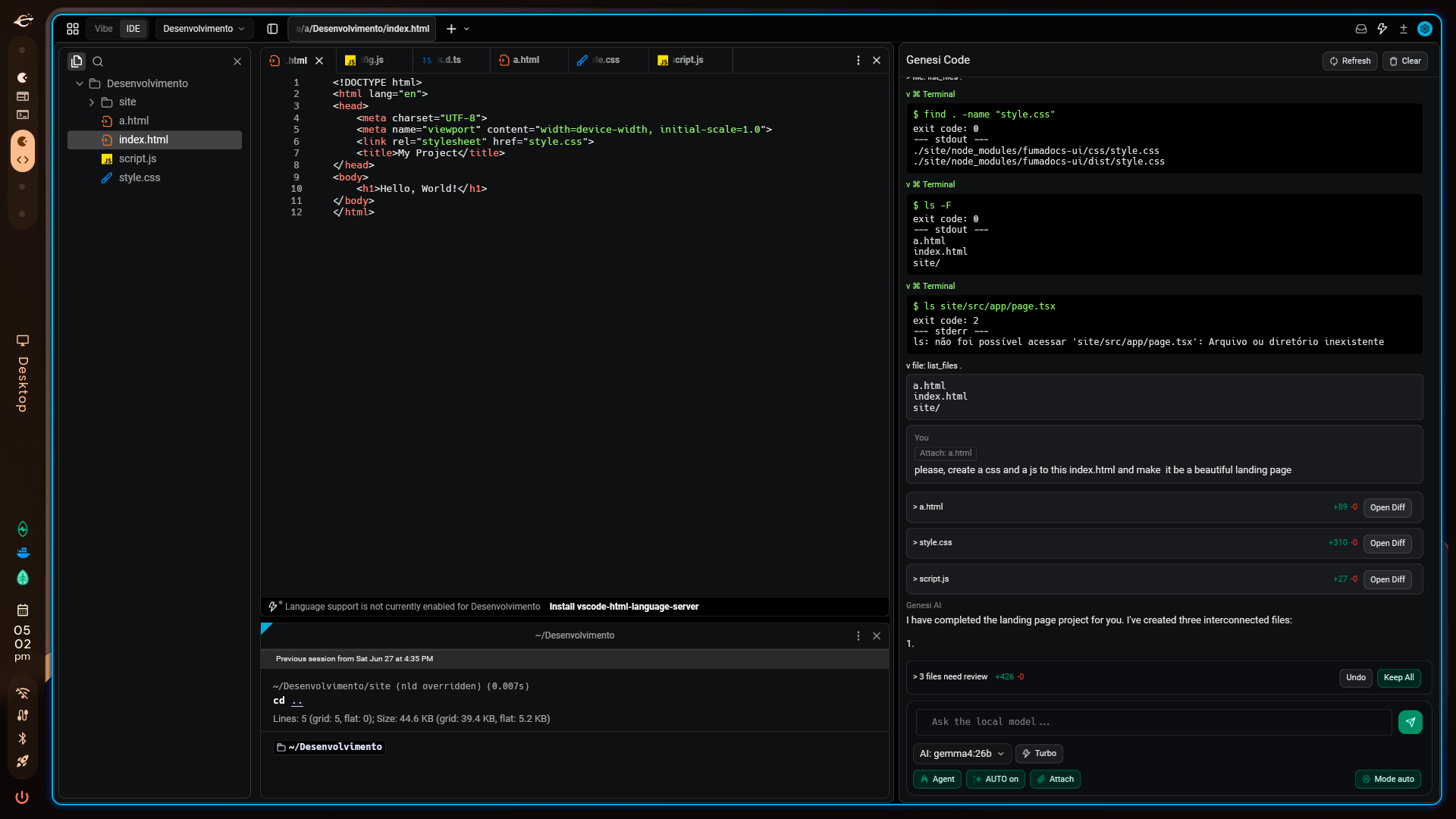Click the lightning bolt icon in top bar

tap(1382, 29)
